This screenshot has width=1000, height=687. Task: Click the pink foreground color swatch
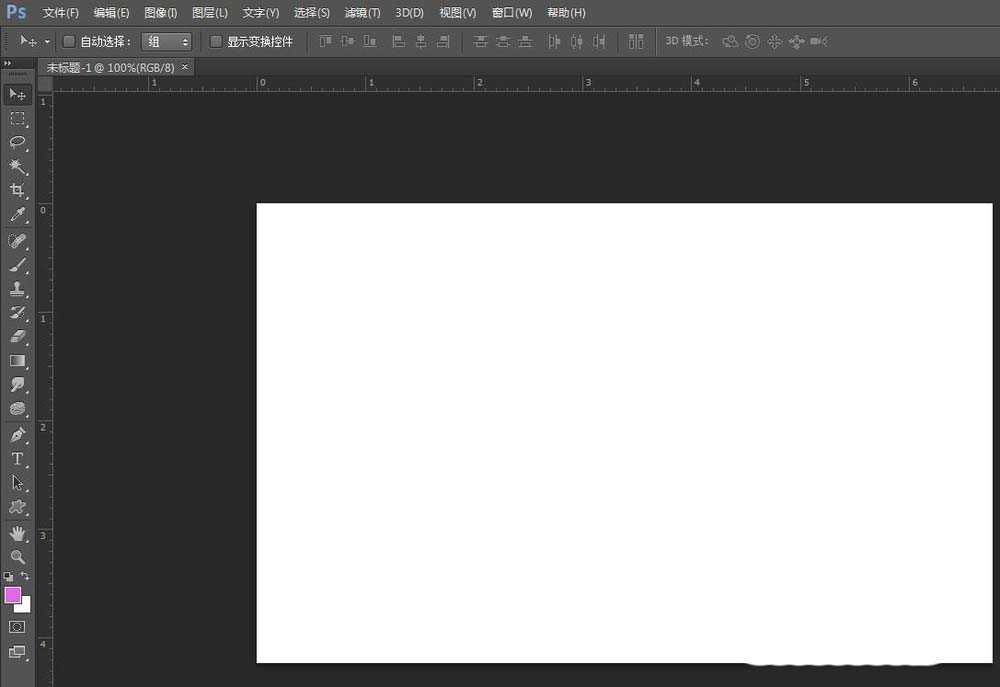click(x=13, y=595)
